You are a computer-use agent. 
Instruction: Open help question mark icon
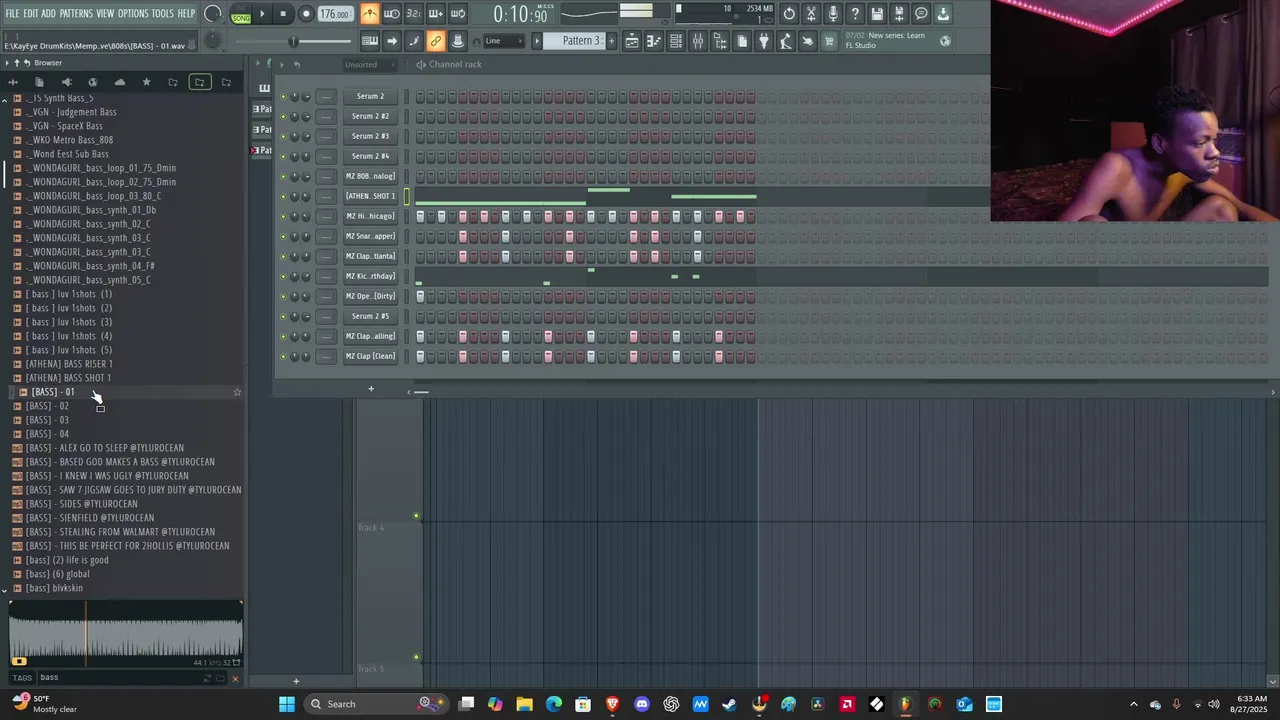tap(855, 14)
